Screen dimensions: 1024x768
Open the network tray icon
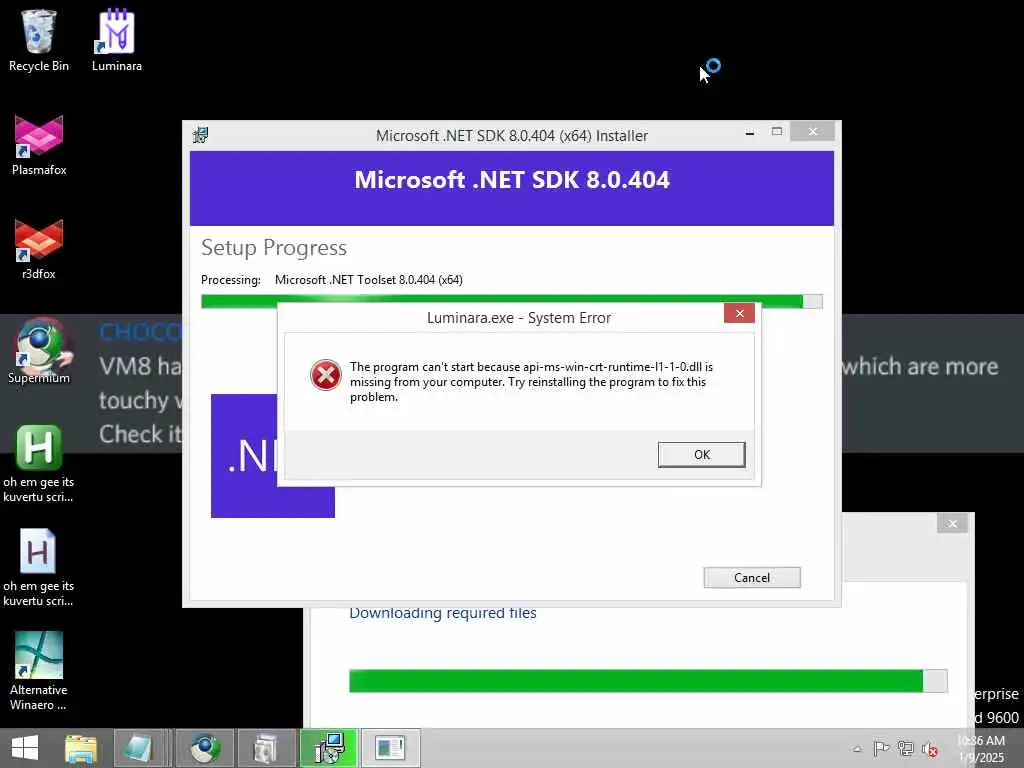pos(905,748)
